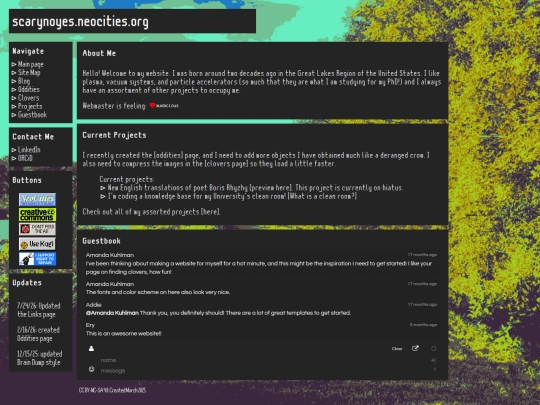Image resolution: width=540 pixels, height=405 pixels.
Task: Select Oddities in the Navigate menu
Action: 29,89
